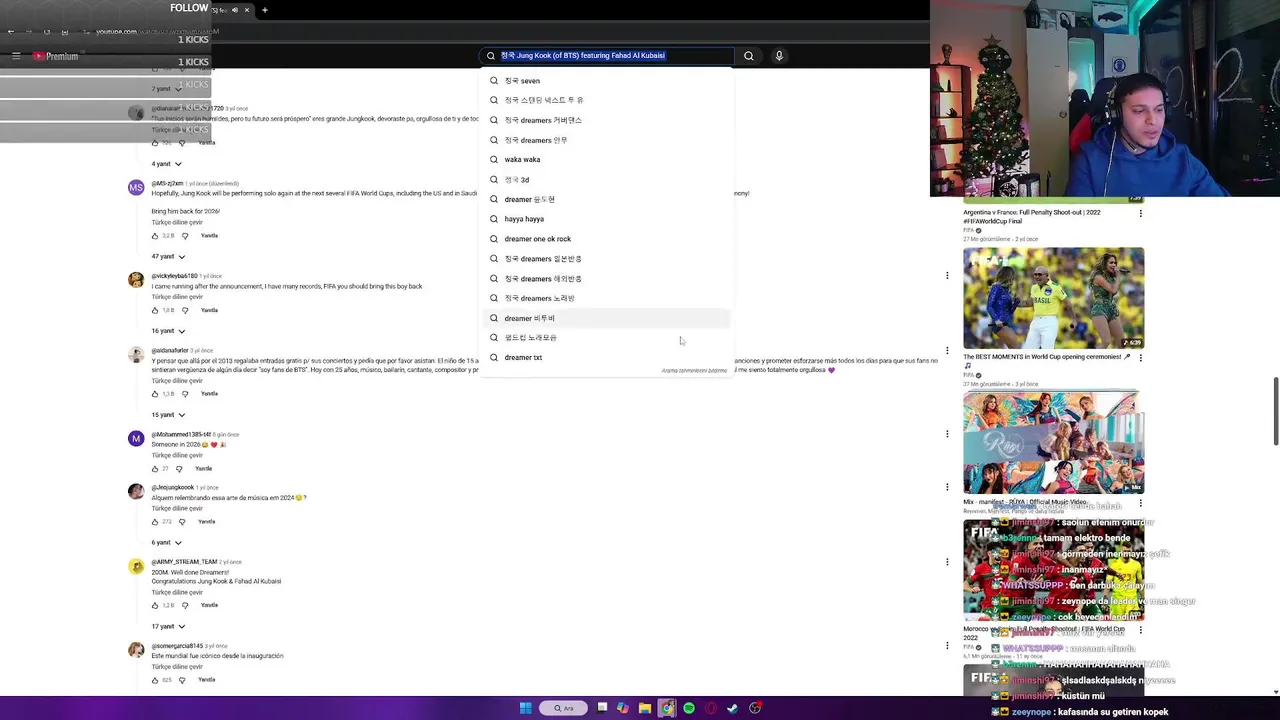Screen dimensions: 1280x720
Task: Open Spotify from the taskbar
Action: tap(689, 708)
